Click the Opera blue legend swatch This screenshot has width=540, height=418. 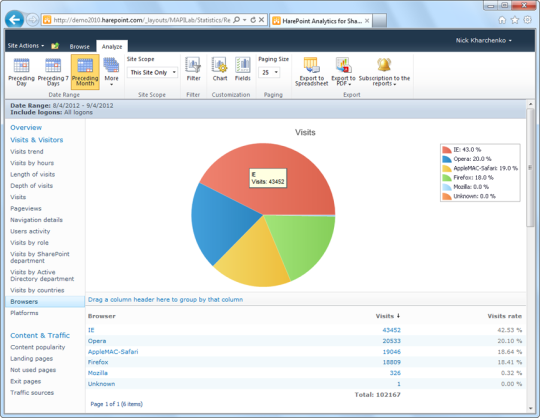pos(447,159)
